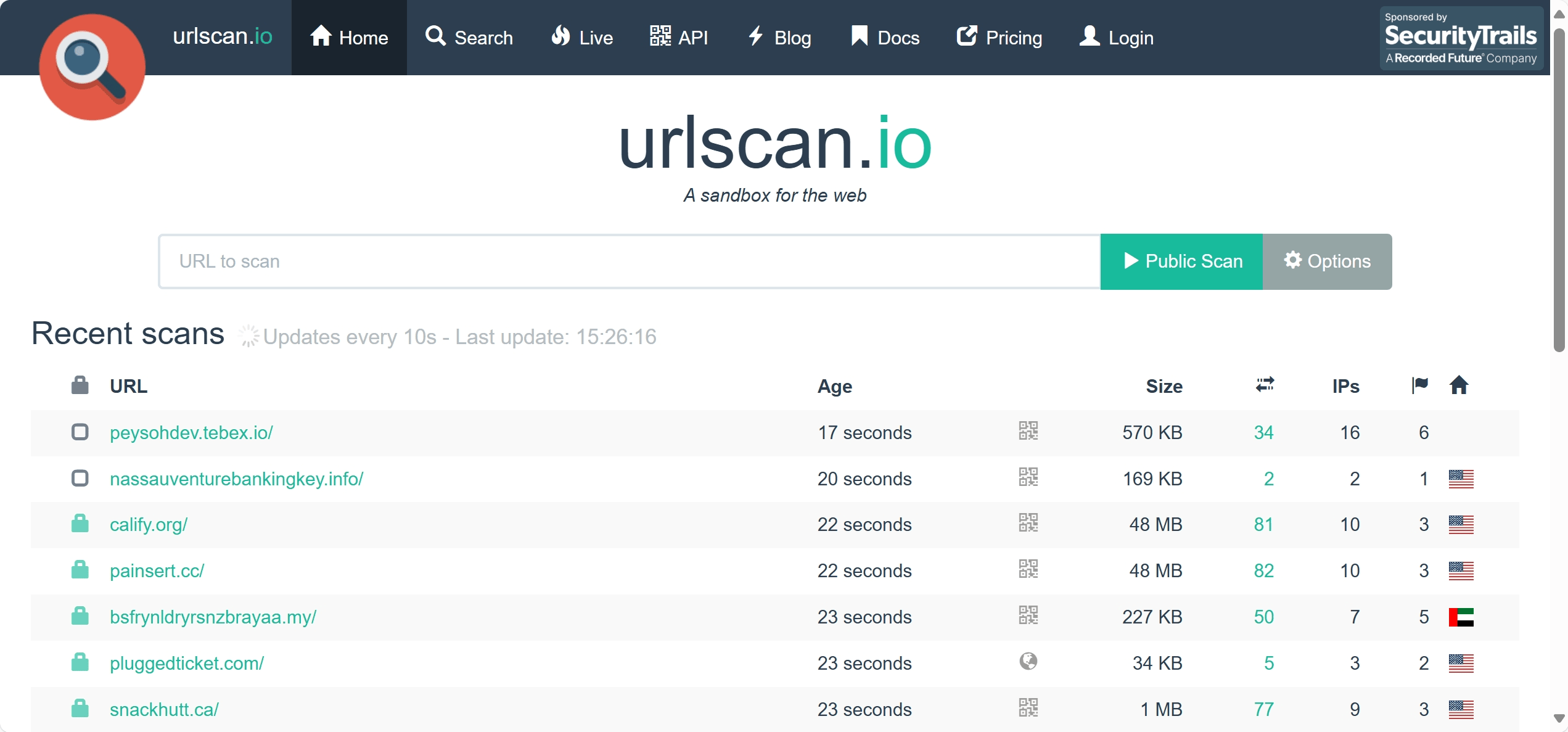1568x732 pixels.
Task: Click the QR code icon in calify.org row
Action: pos(1028,522)
